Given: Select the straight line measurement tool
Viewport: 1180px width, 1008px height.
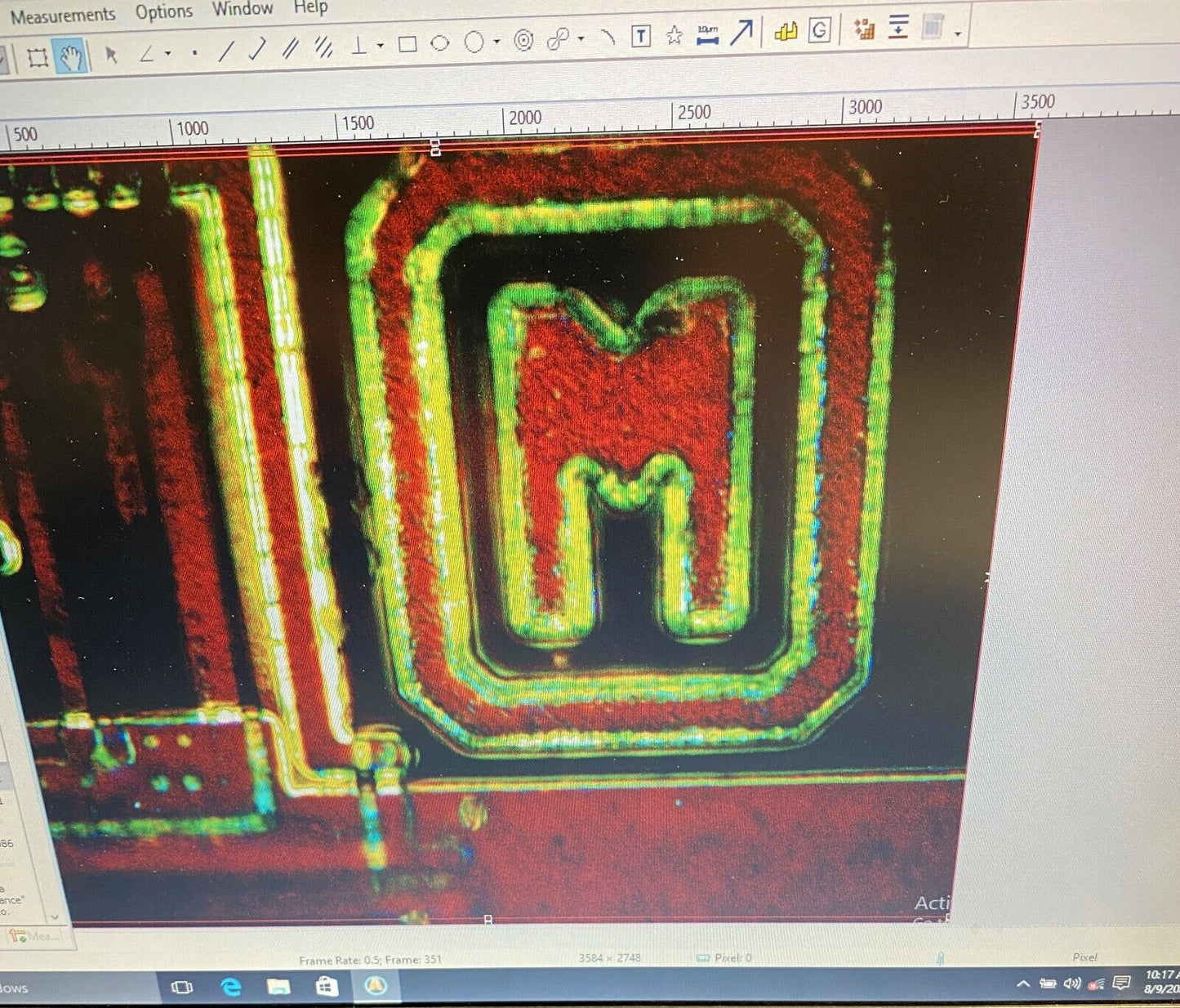Looking at the screenshot, I should pos(226,51).
